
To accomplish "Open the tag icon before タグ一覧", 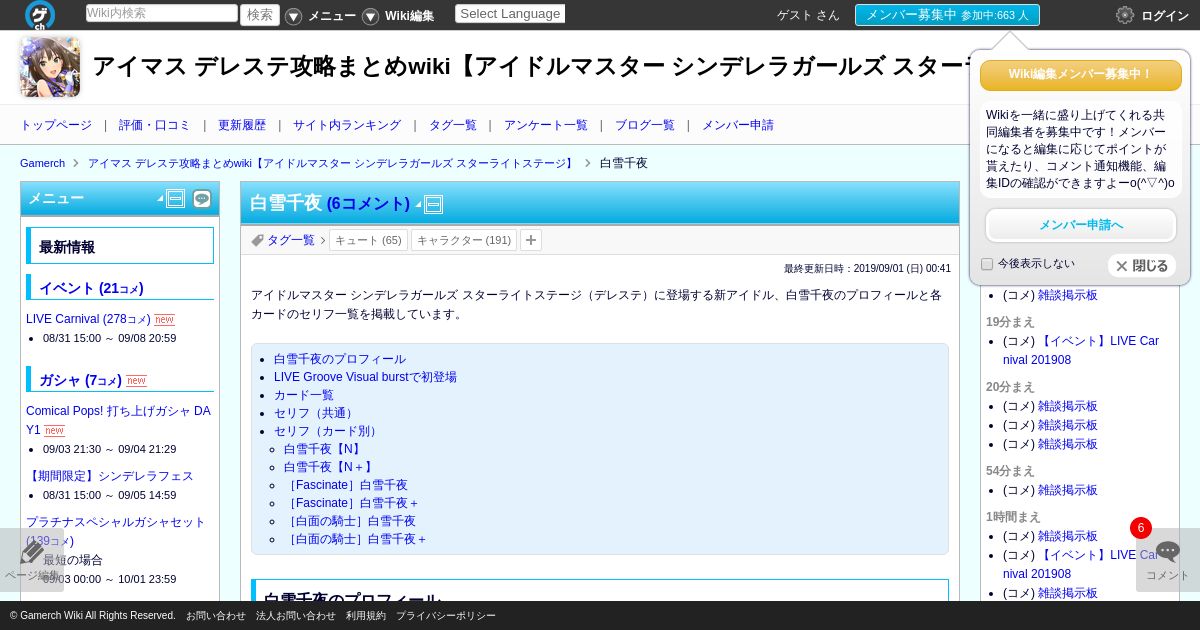I will pyautogui.click(x=257, y=240).
